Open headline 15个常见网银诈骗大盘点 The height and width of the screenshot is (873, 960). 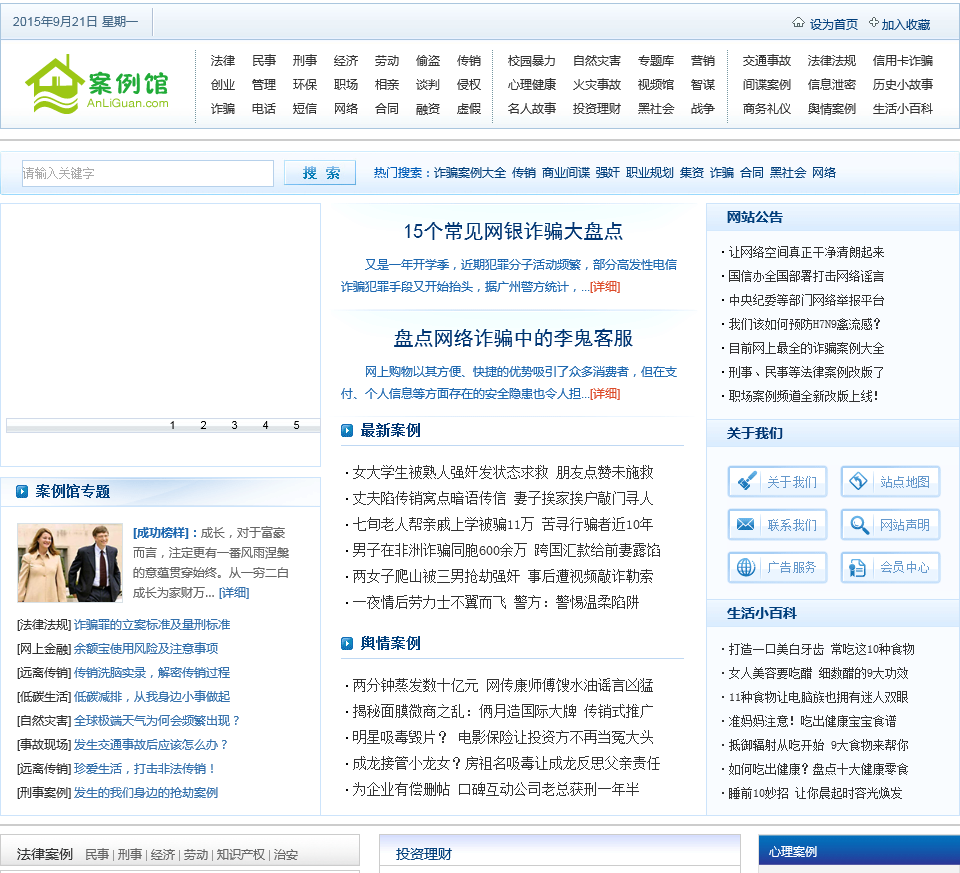point(513,231)
